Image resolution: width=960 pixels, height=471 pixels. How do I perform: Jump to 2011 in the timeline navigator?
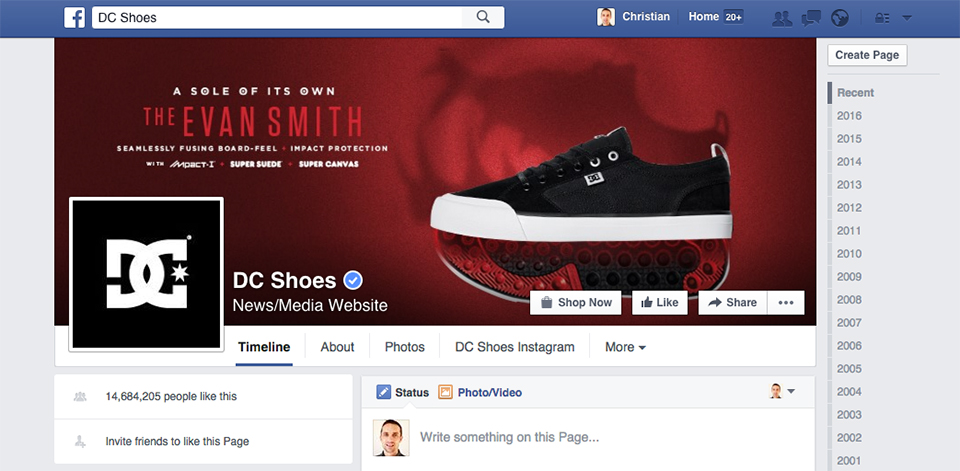849,231
